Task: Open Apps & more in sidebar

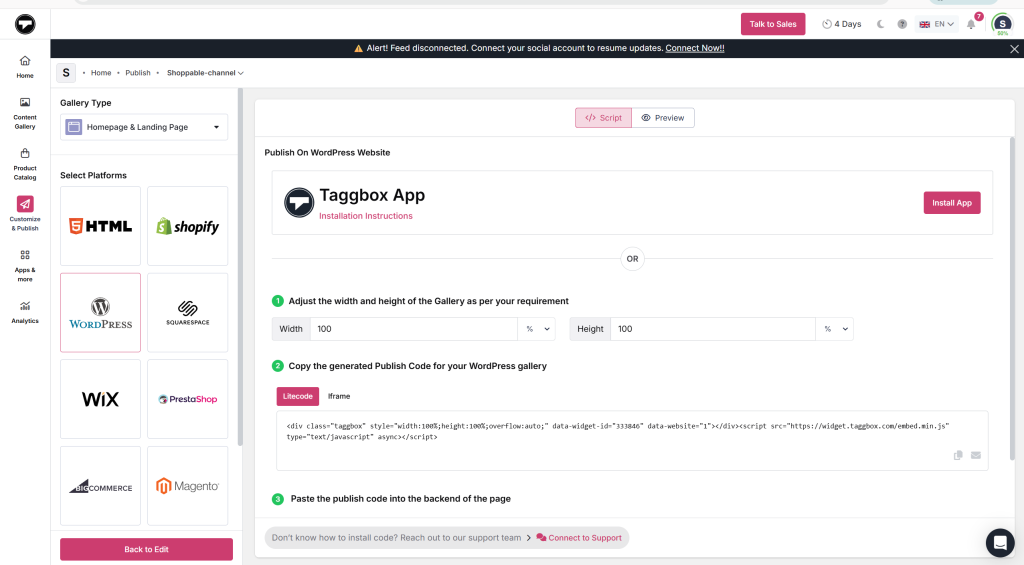Action: pos(25,265)
